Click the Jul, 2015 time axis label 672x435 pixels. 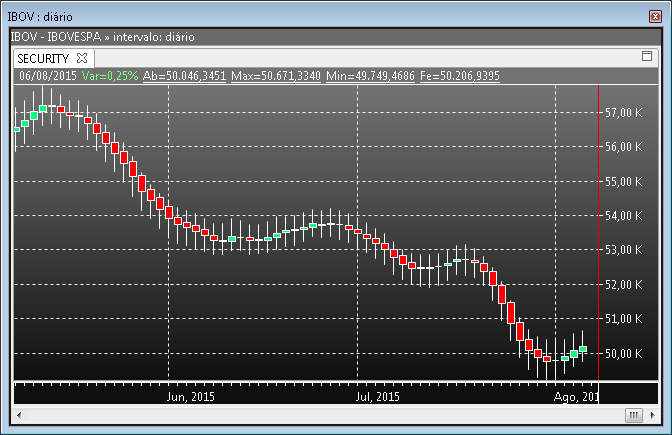tap(377, 396)
